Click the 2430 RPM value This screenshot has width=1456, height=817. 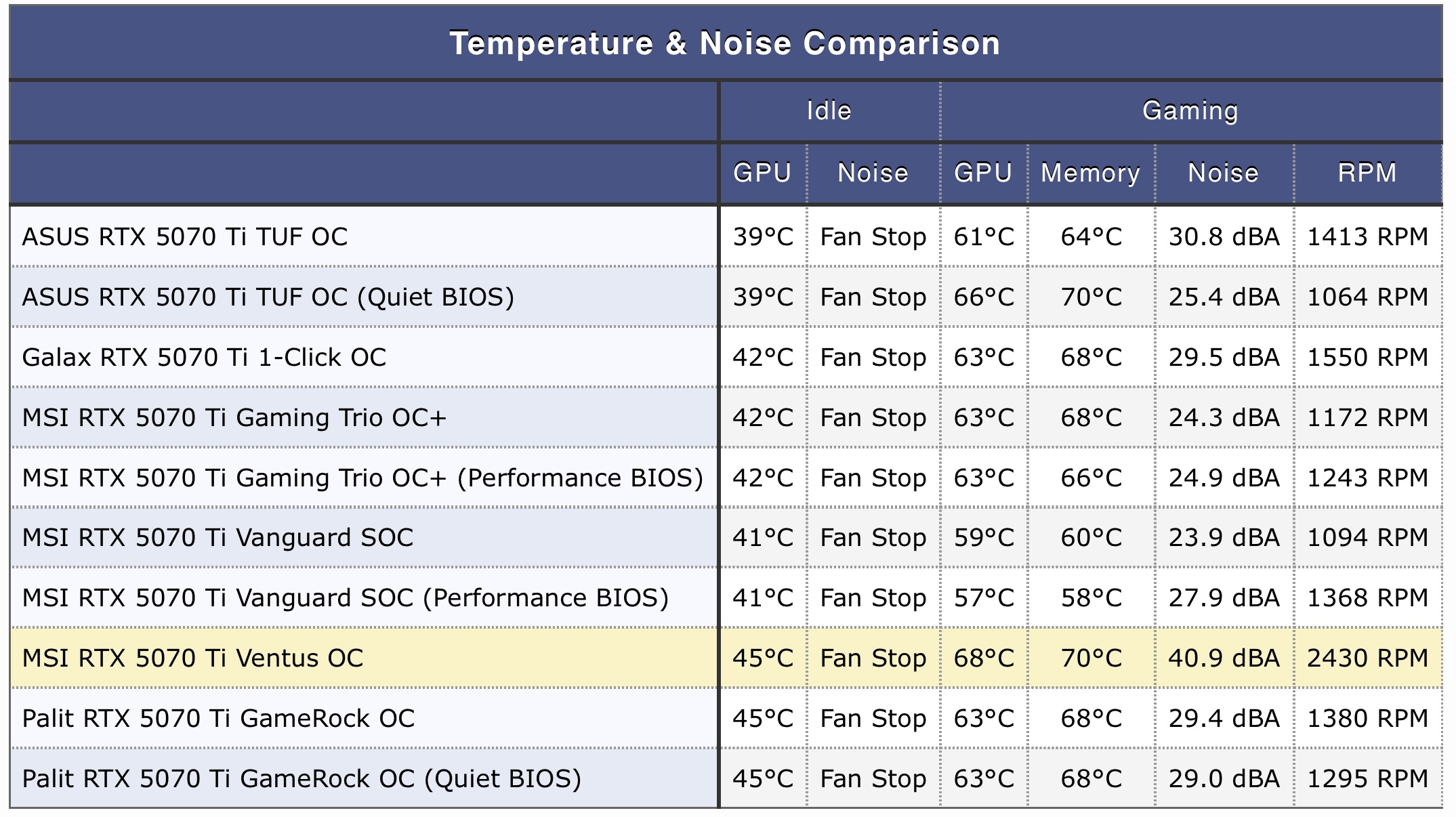(1367, 658)
